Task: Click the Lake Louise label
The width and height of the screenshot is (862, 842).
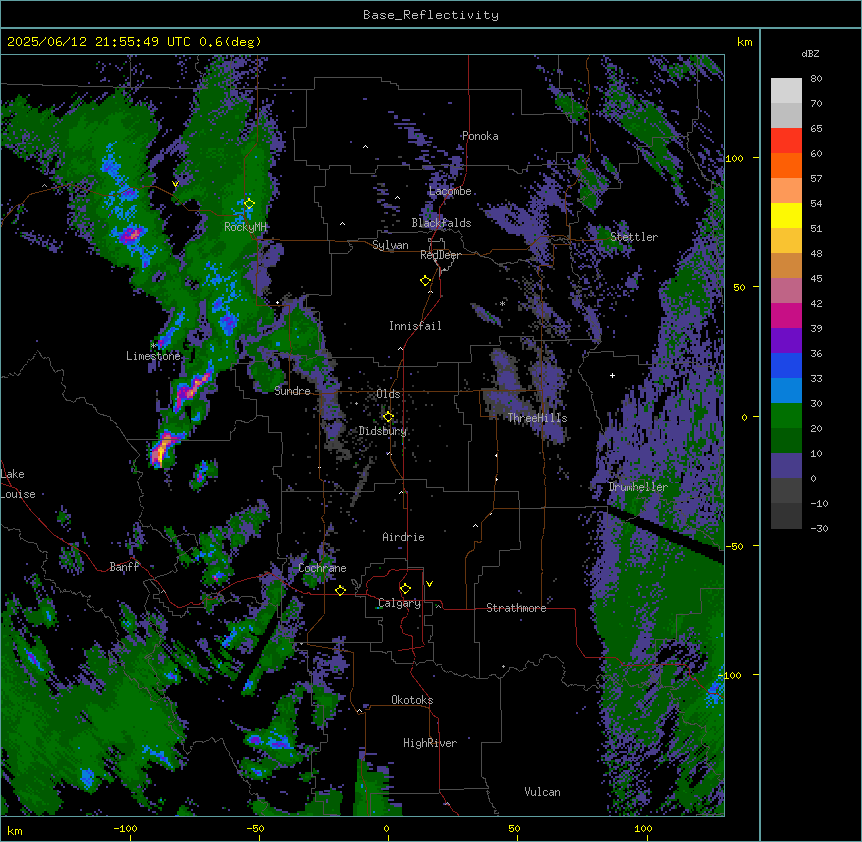Action: coord(18,484)
